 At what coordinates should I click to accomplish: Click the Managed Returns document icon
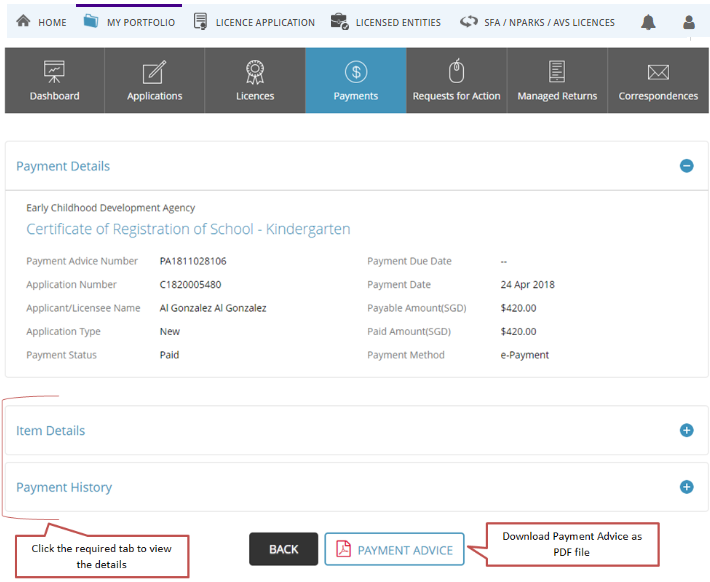pyautogui.click(x=557, y=71)
